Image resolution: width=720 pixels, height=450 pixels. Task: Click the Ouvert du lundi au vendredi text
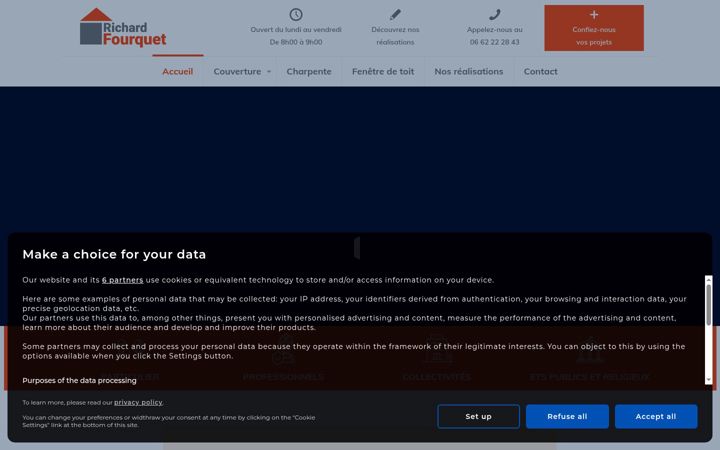click(296, 30)
